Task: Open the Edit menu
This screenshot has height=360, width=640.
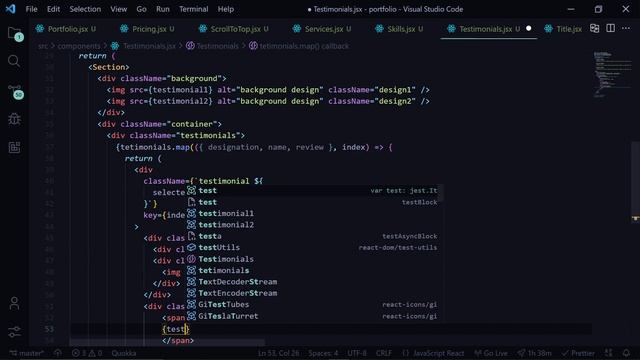Action: 53,9
